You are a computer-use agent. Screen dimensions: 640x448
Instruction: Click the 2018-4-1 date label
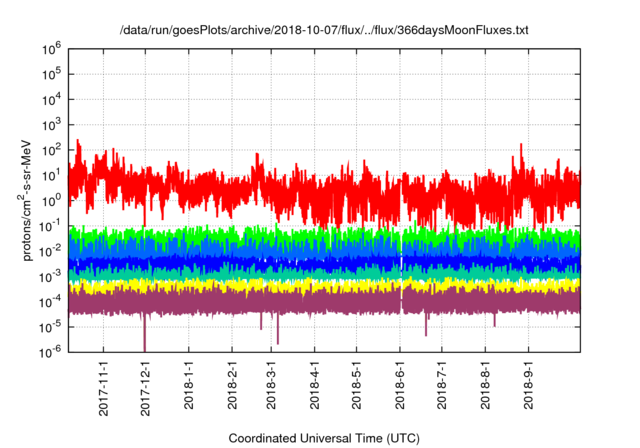pos(314,386)
